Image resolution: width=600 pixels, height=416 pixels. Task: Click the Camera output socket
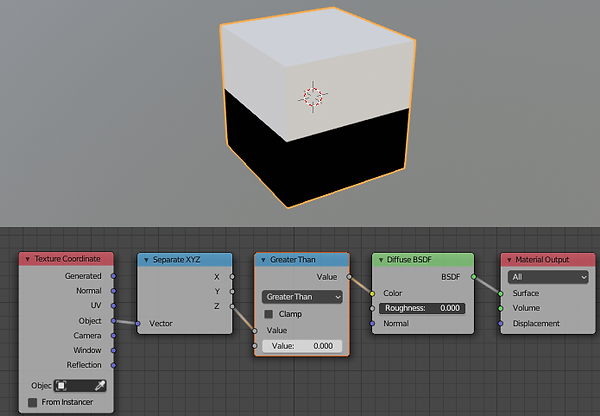(x=113, y=336)
